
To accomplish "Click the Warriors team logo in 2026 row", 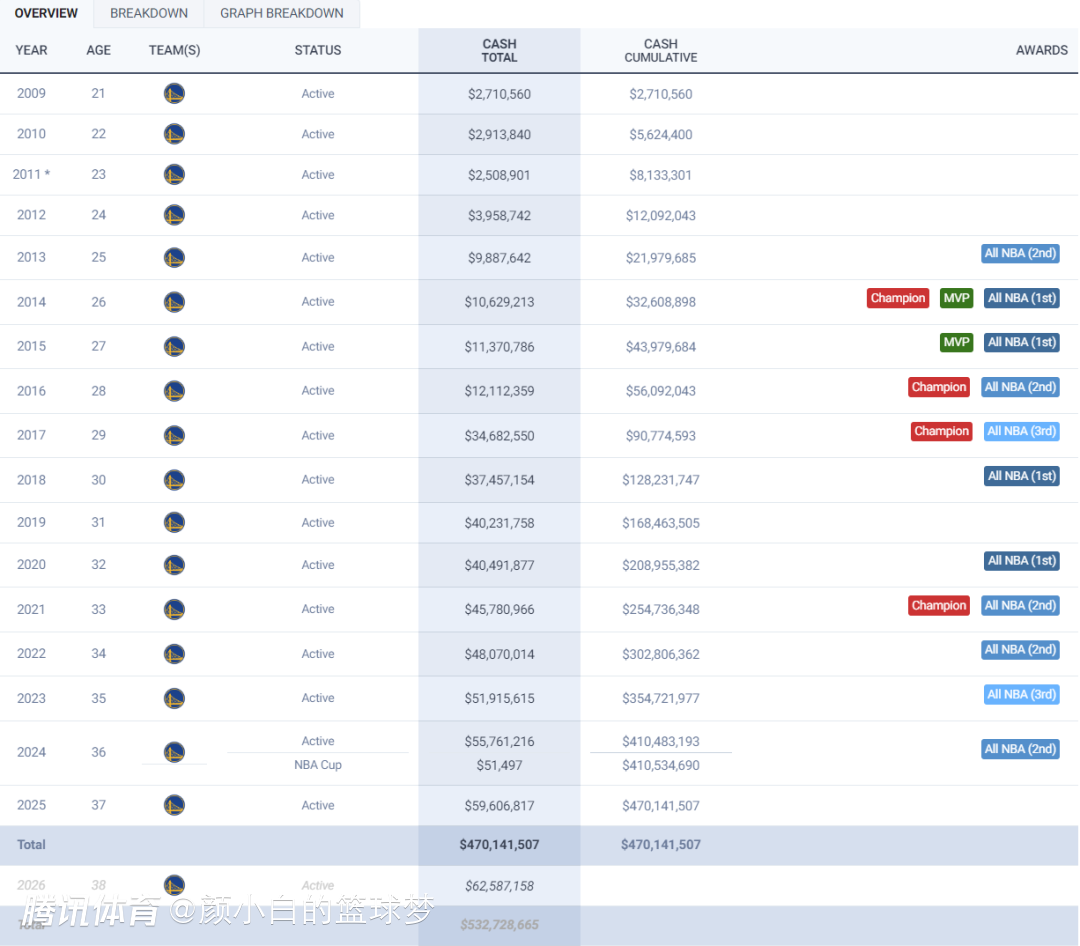I will point(174,885).
